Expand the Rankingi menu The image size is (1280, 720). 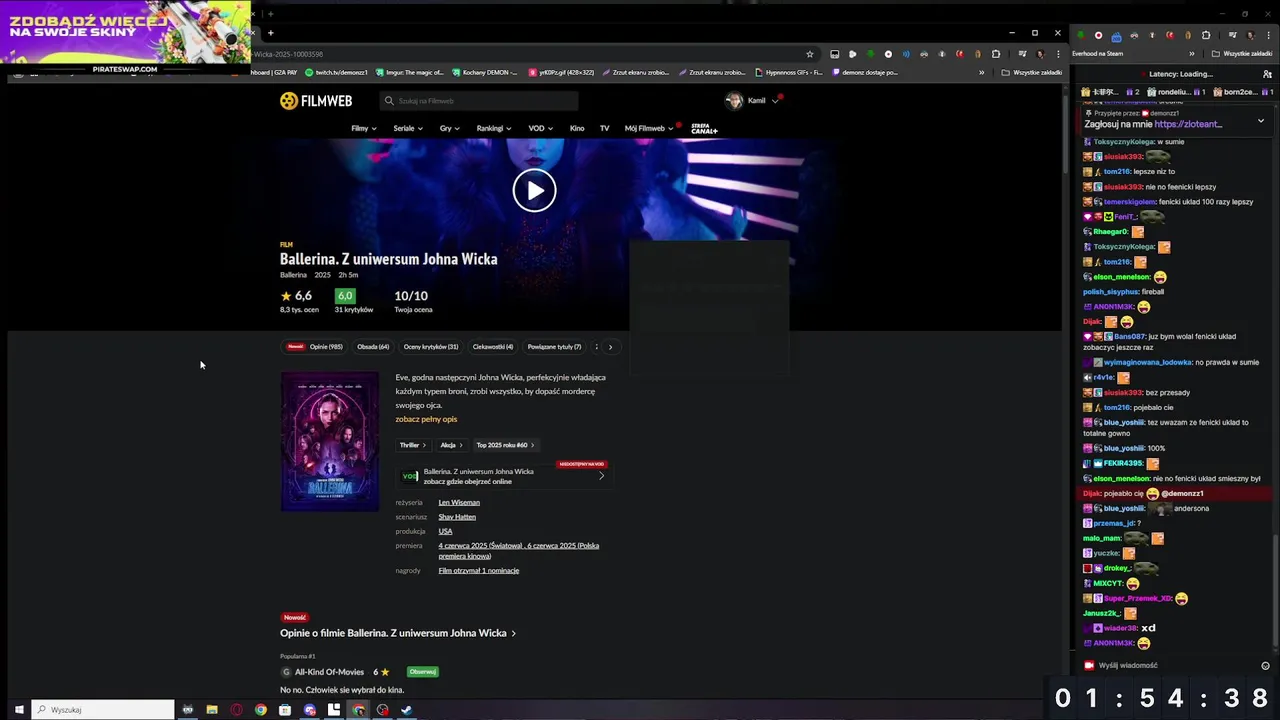click(x=494, y=128)
